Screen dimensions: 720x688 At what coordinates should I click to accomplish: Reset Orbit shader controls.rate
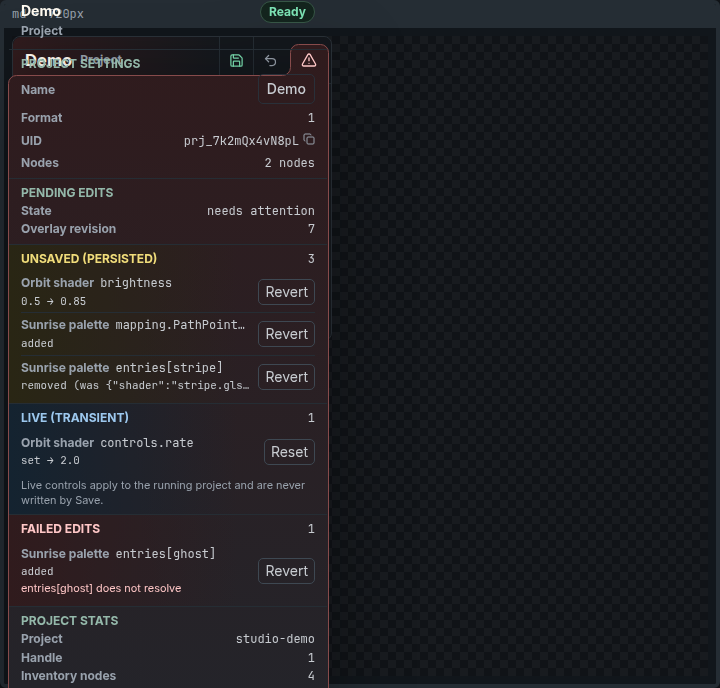[289, 452]
